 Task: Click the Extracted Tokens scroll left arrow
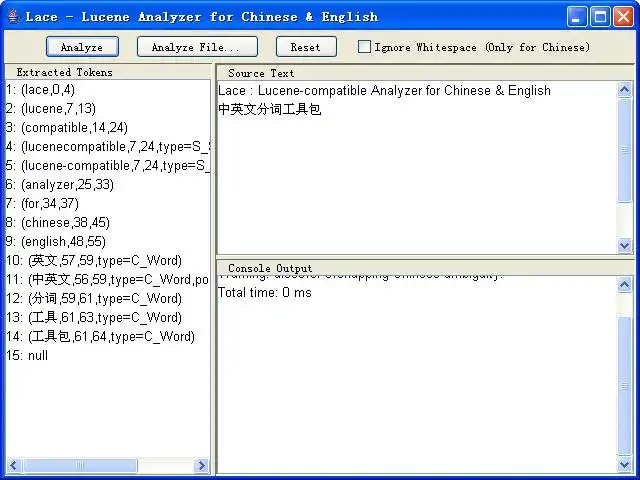click(13, 465)
